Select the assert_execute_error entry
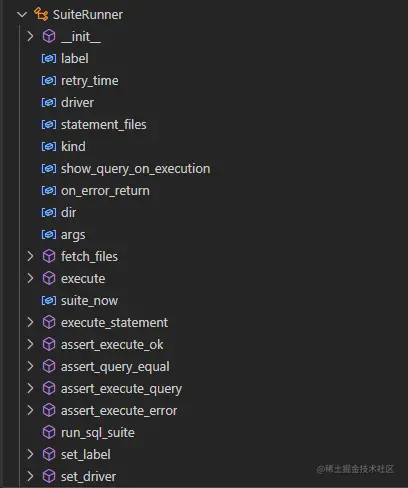The image size is (408, 488). click(119, 411)
